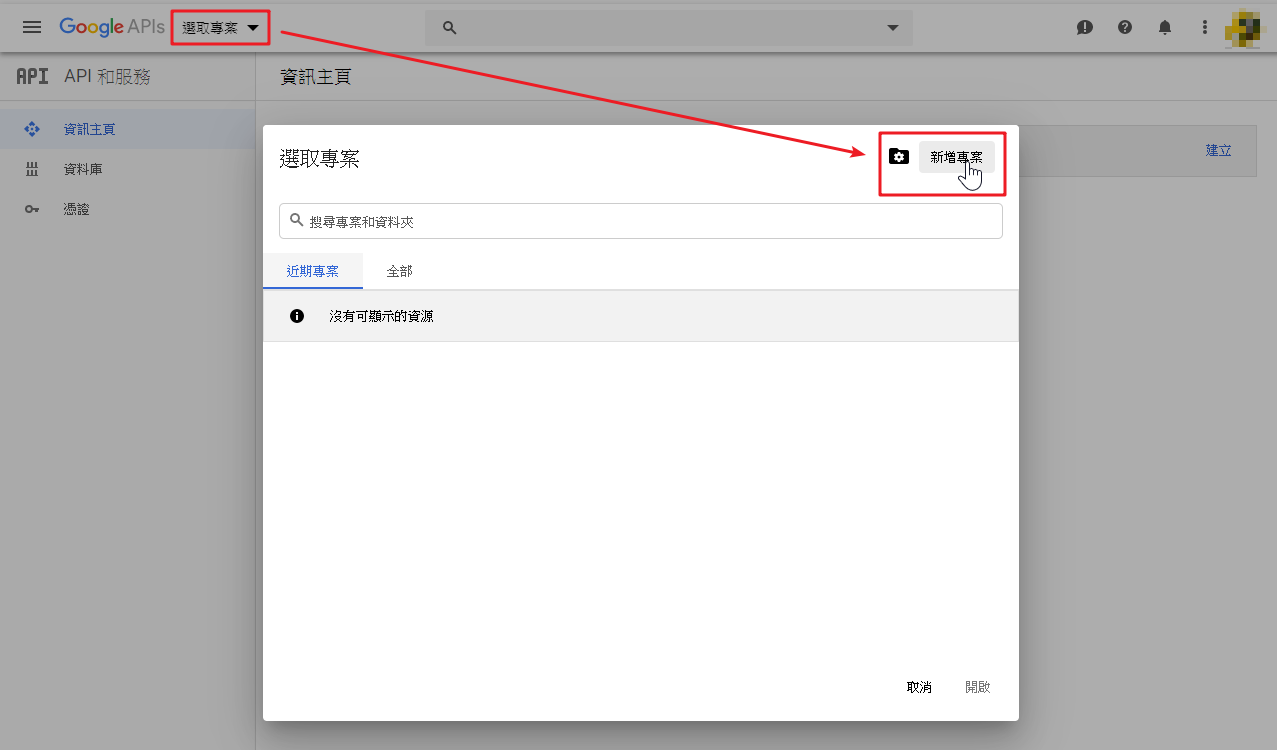This screenshot has height=750, width=1277.
Task: Switch to the 近期專案 tab
Action: [312, 271]
